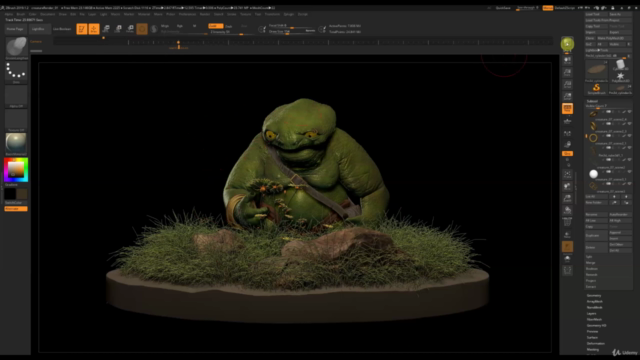640x360 pixels.
Task: Expand the Boolean subtool section
Action: click(x=592, y=269)
